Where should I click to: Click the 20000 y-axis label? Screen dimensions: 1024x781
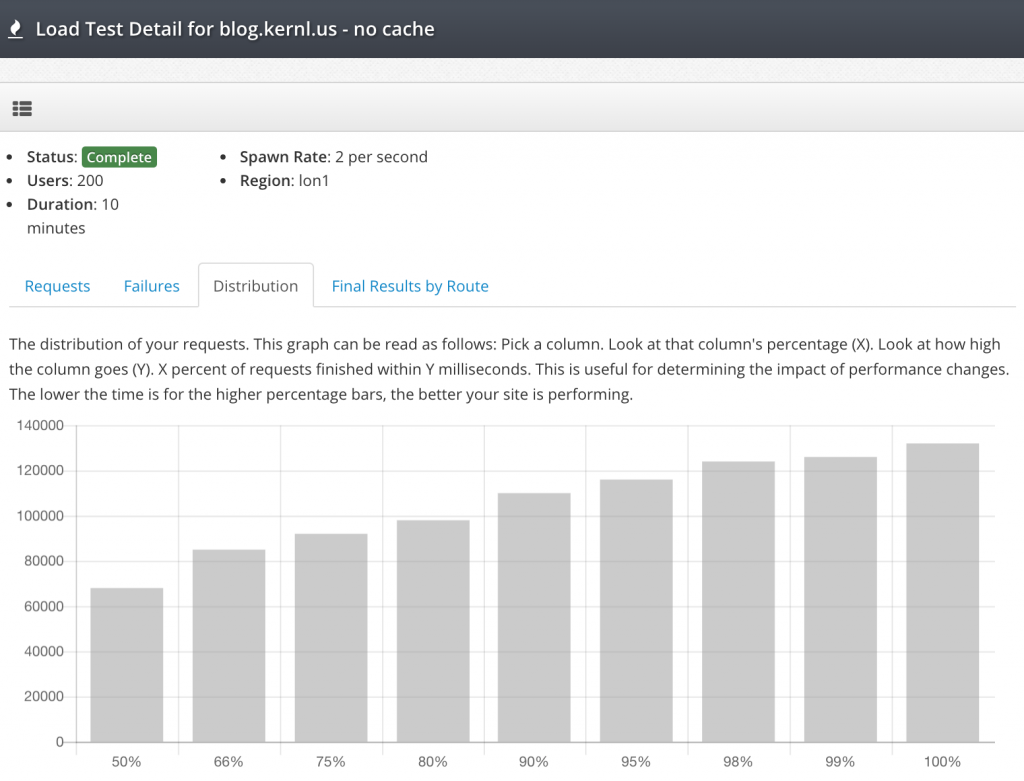pos(44,696)
